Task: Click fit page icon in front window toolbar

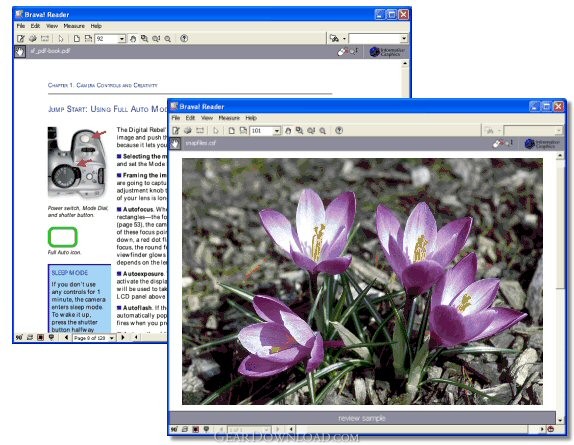Action: pos(232,130)
